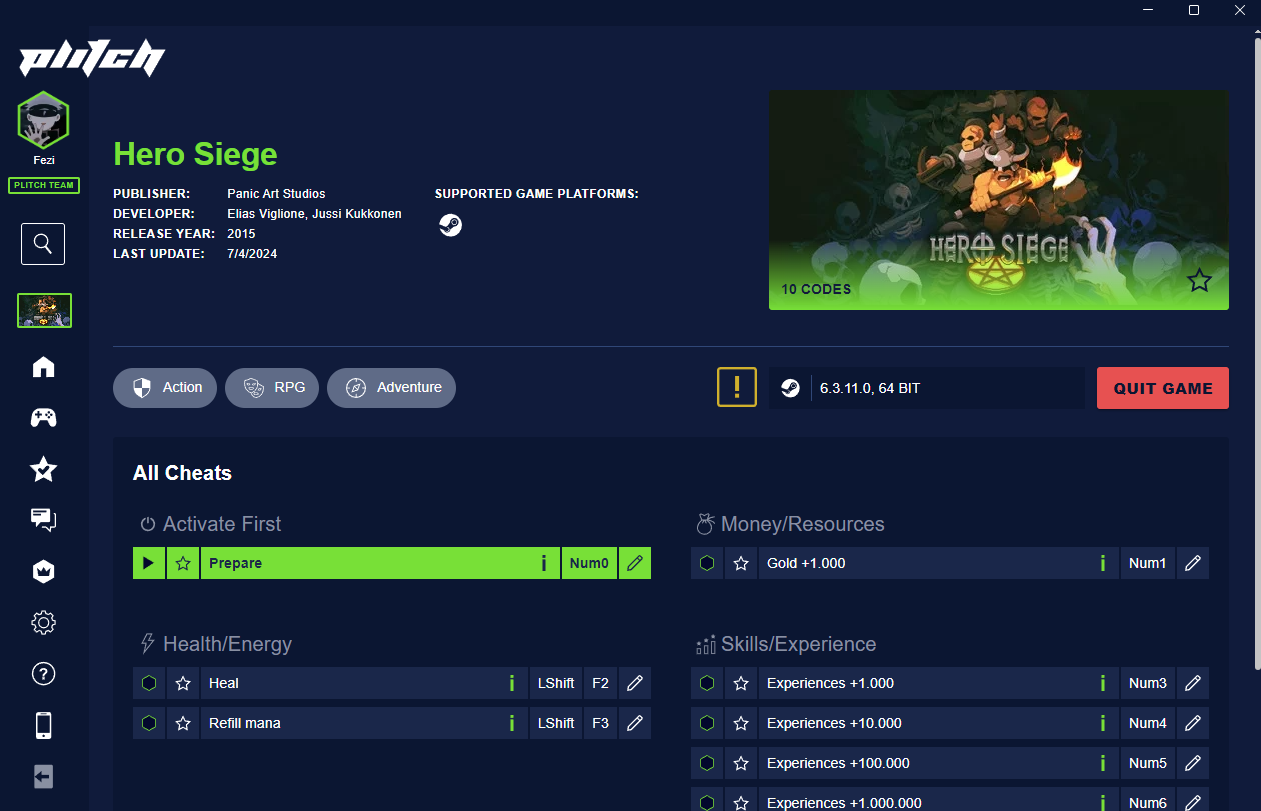The height and width of the screenshot is (811, 1261).
Task: Open the search icon in sidebar
Action: pyautogui.click(x=43, y=244)
